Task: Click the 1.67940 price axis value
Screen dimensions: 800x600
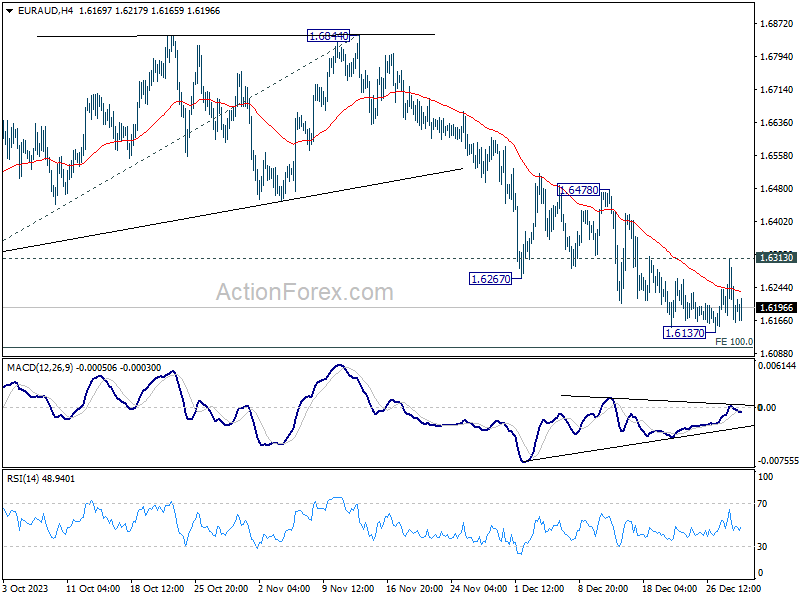Action: (x=777, y=57)
